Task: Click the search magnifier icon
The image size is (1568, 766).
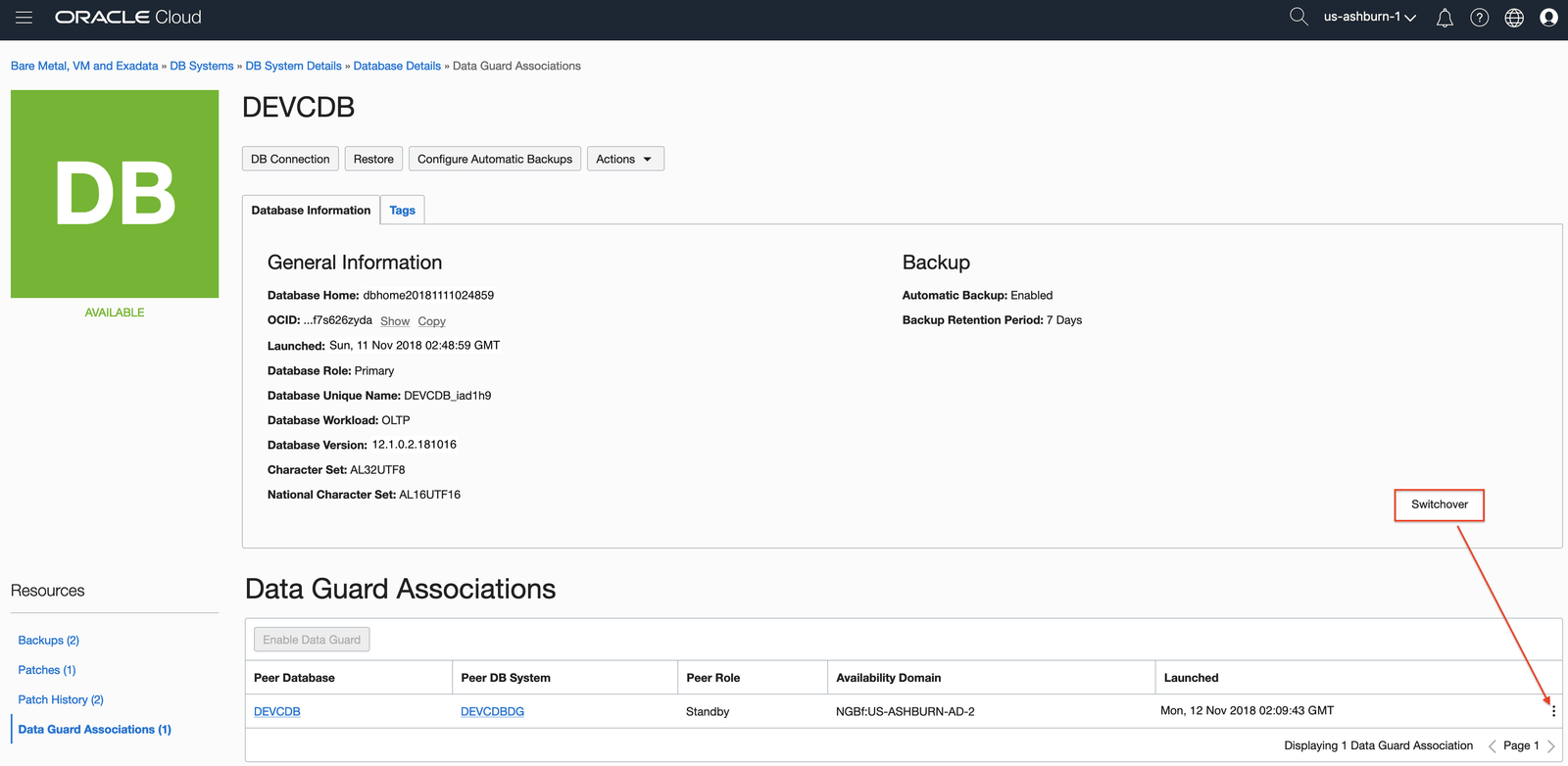Action: tap(1298, 17)
